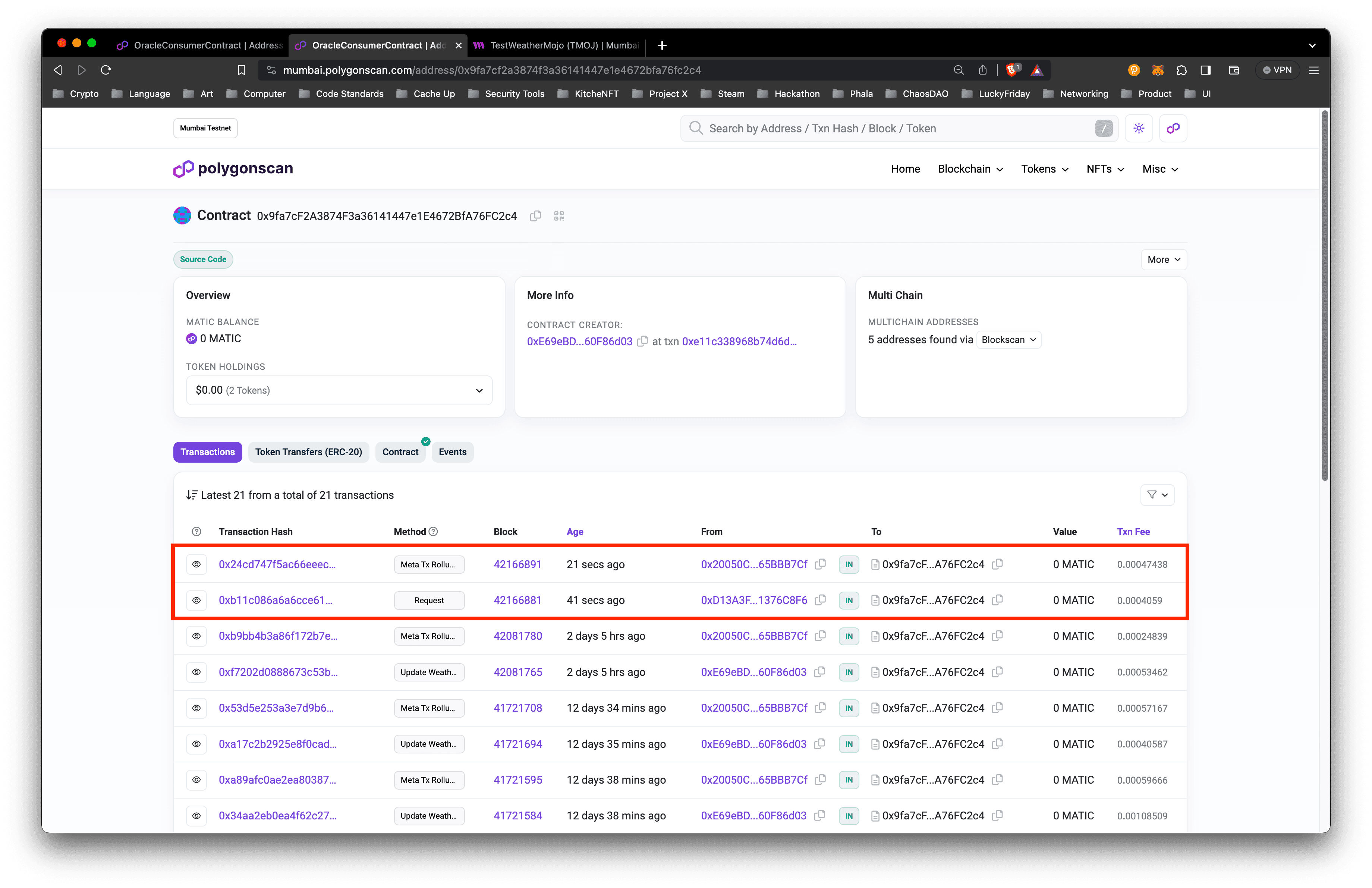Open the MetaMask fox extension
This screenshot has width=1372, height=888.
coord(1157,70)
